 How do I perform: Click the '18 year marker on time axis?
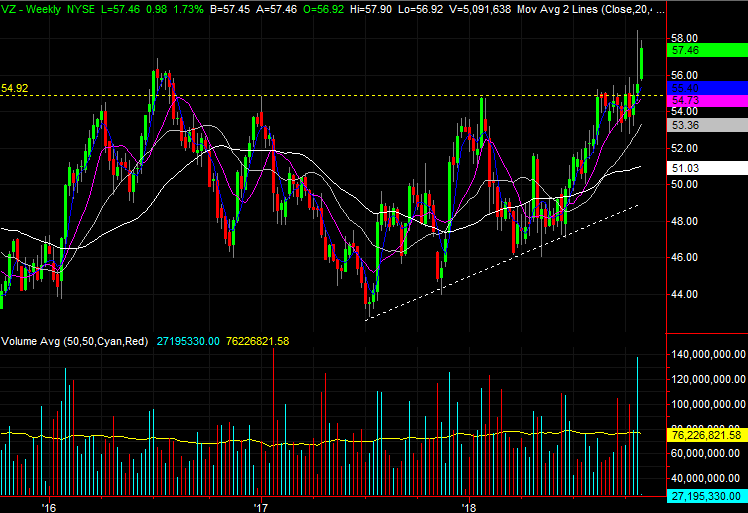469,507
